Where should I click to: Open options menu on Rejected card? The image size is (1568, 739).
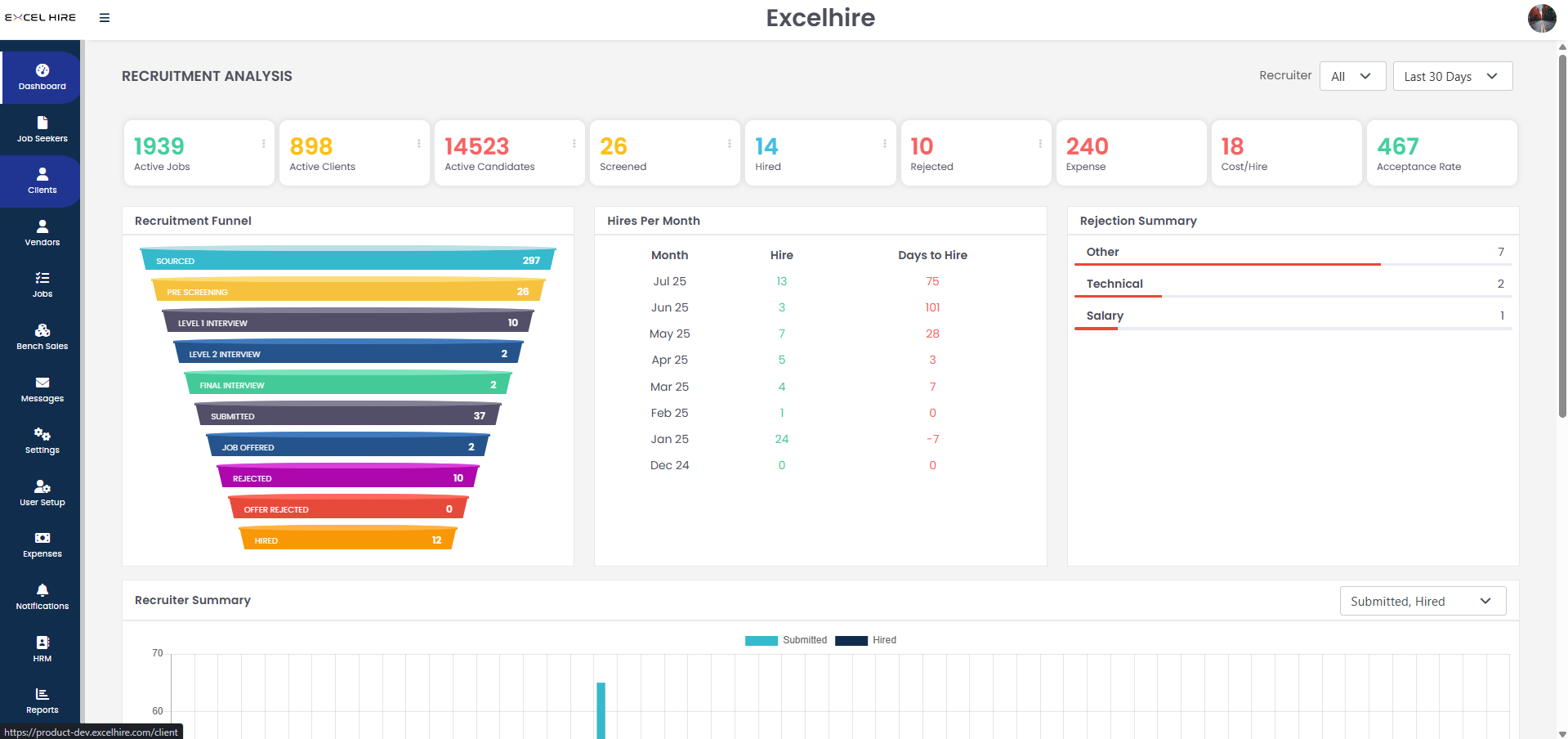point(1040,144)
